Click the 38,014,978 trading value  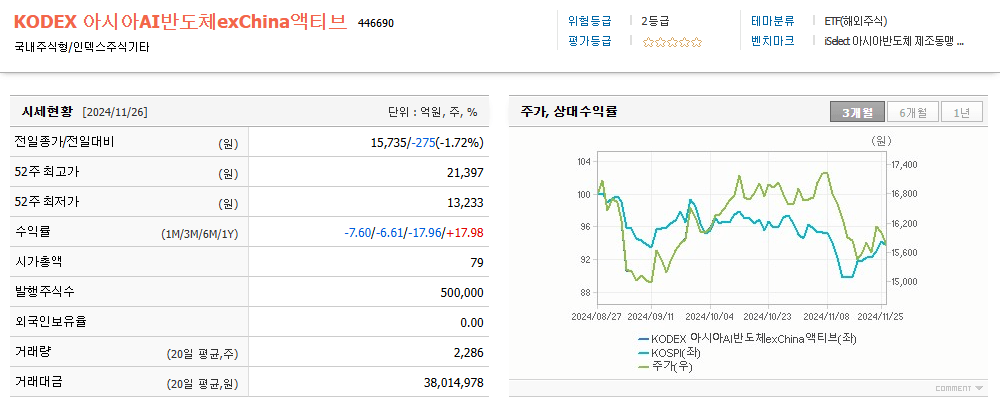coord(453,383)
